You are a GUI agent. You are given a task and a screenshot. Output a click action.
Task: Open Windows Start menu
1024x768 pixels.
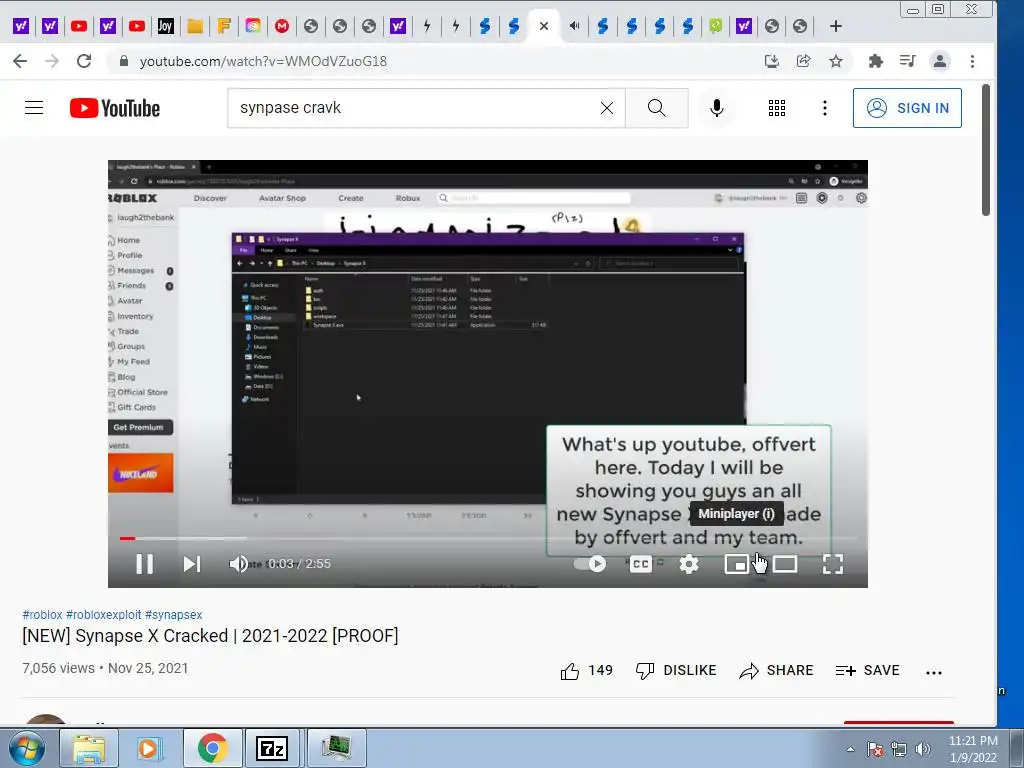(27, 748)
